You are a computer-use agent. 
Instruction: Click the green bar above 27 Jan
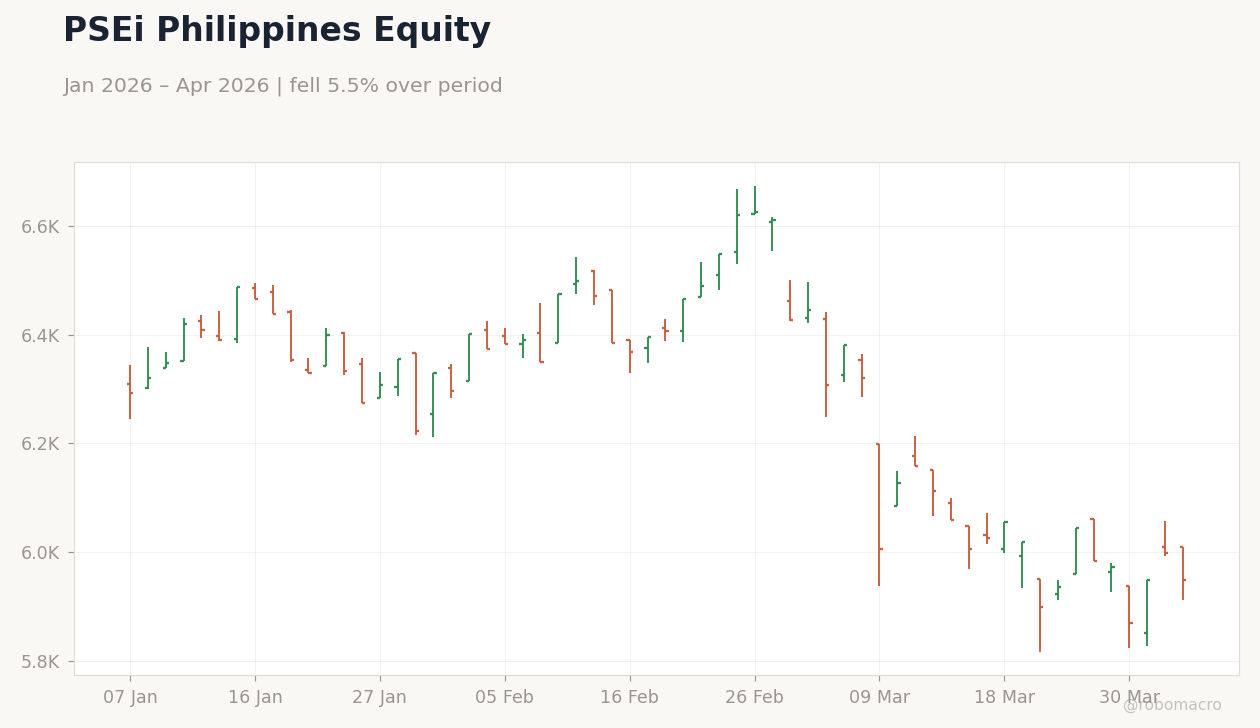(380, 386)
